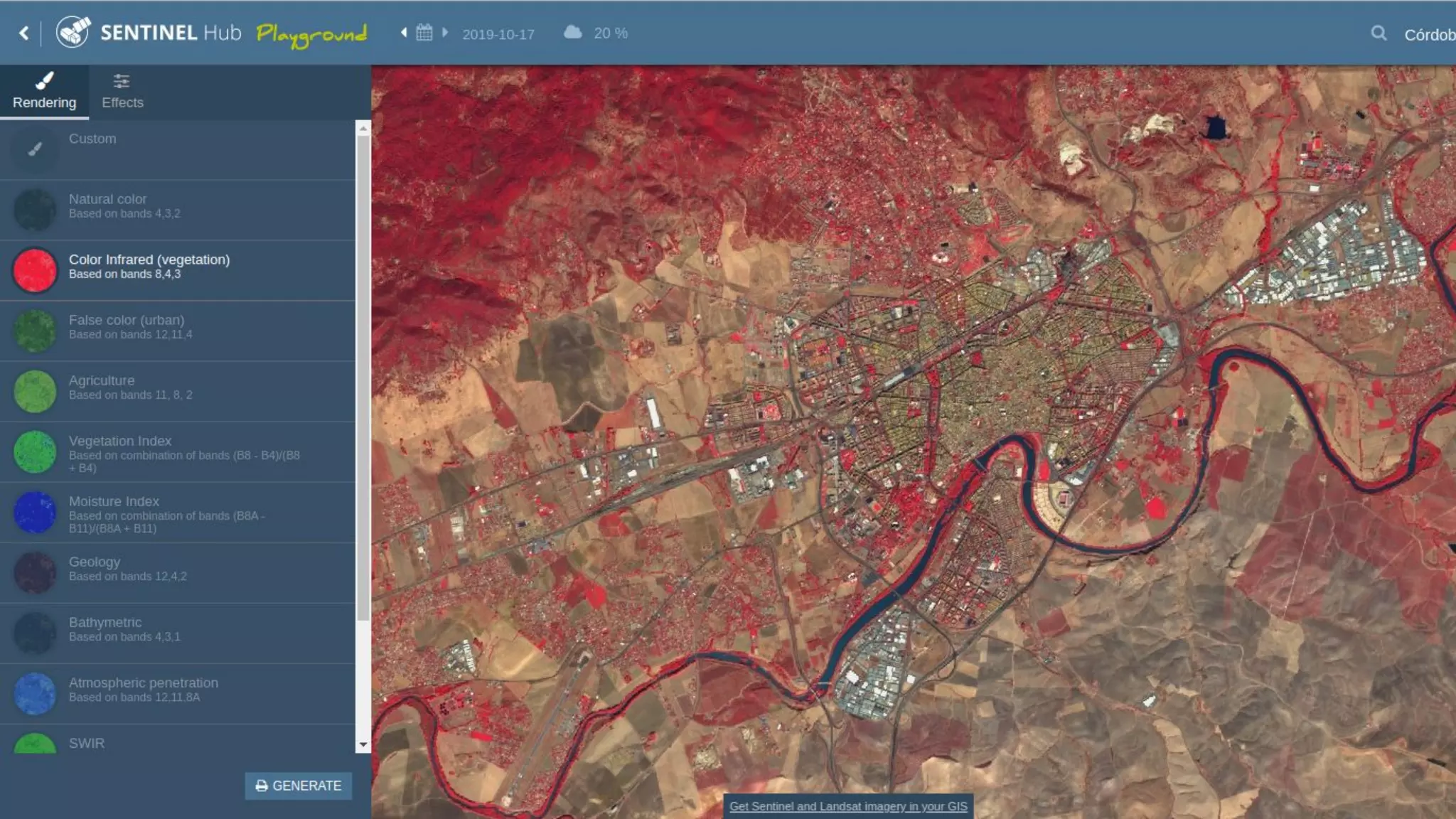Click the search magnifier icon
Viewport: 1456px width, 819px height.
click(x=1379, y=33)
